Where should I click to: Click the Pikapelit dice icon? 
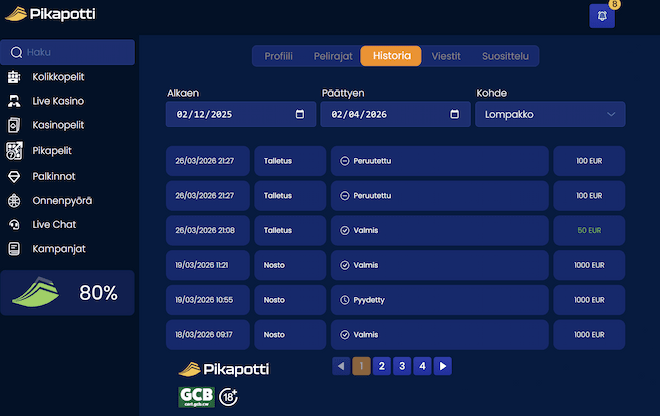coord(14,150)
